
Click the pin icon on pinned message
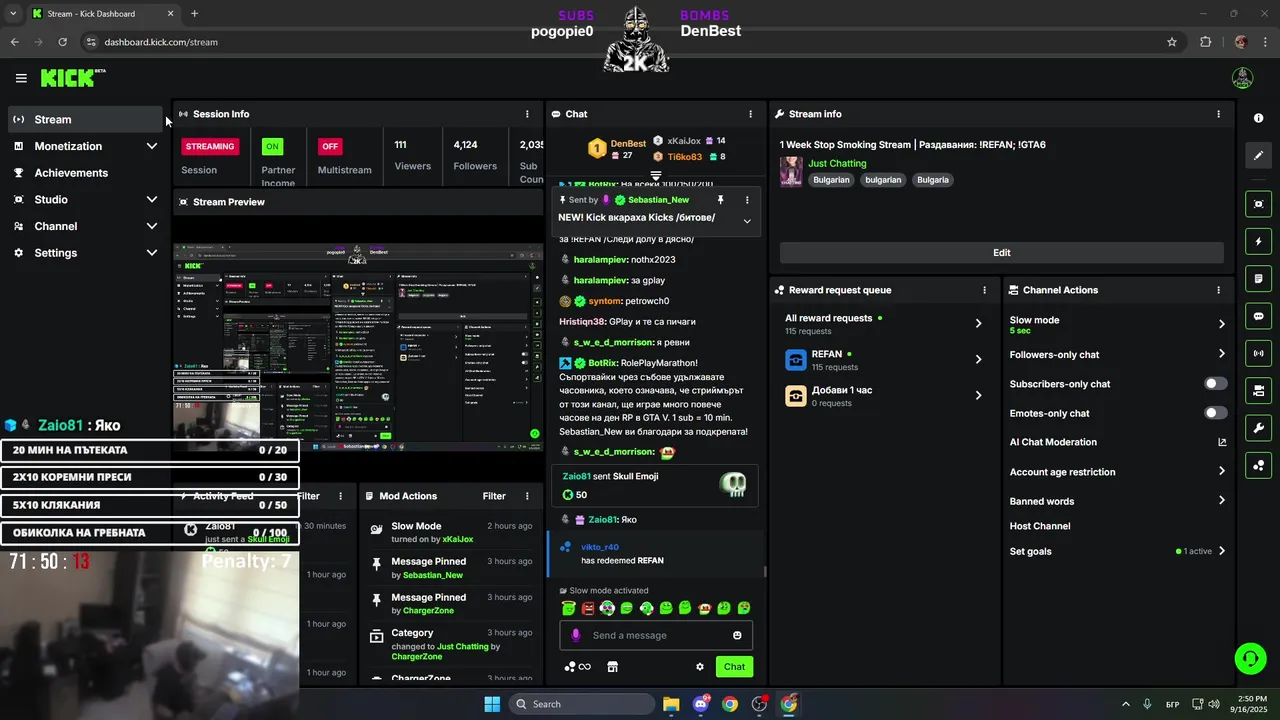click(x=720, y=200)
